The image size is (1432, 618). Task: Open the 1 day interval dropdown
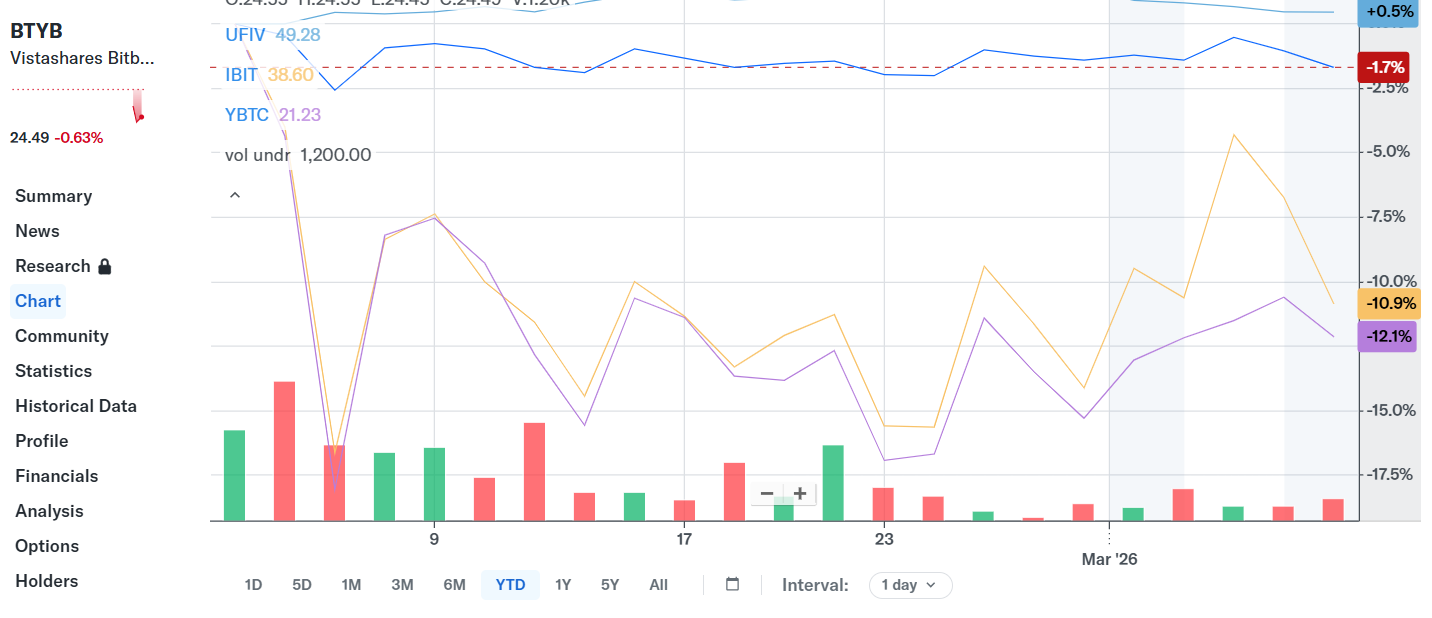tap(910, 585)
